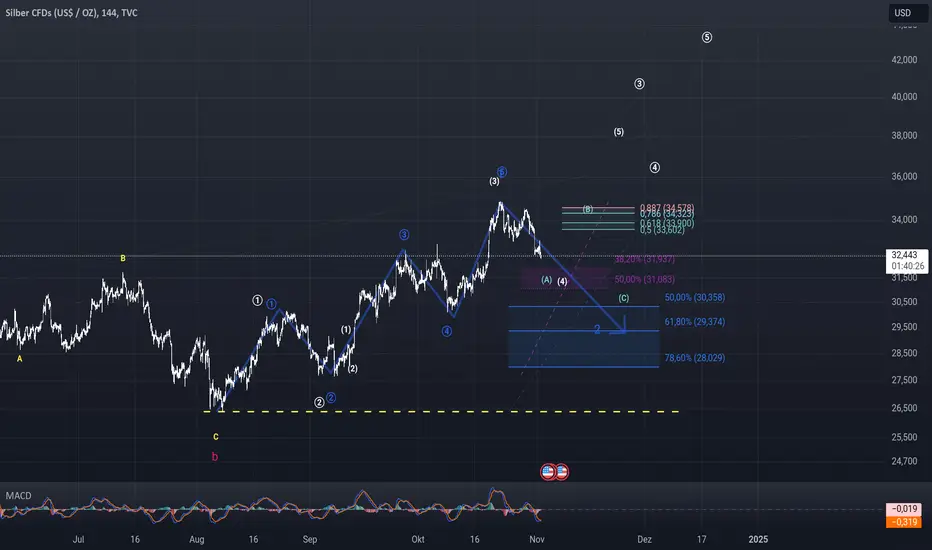Select the white (1) wave label

[x=346, y=329]
